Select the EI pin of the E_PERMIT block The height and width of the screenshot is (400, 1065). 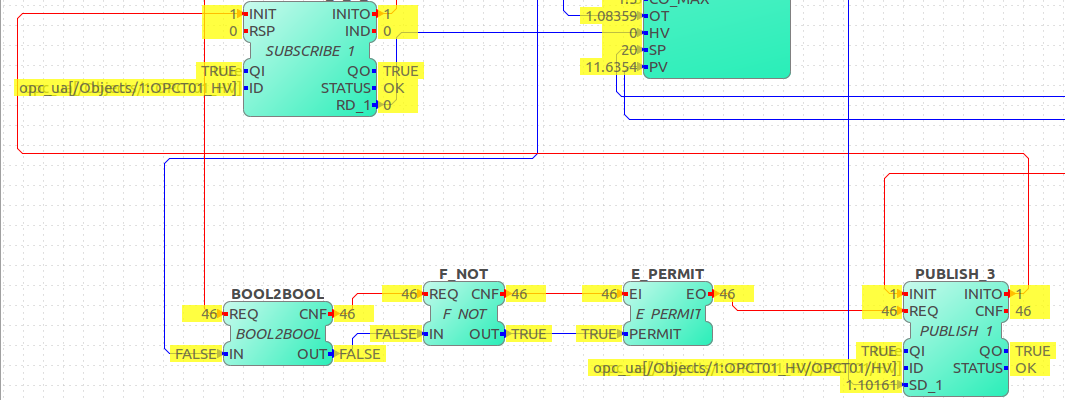click(636, 294)
